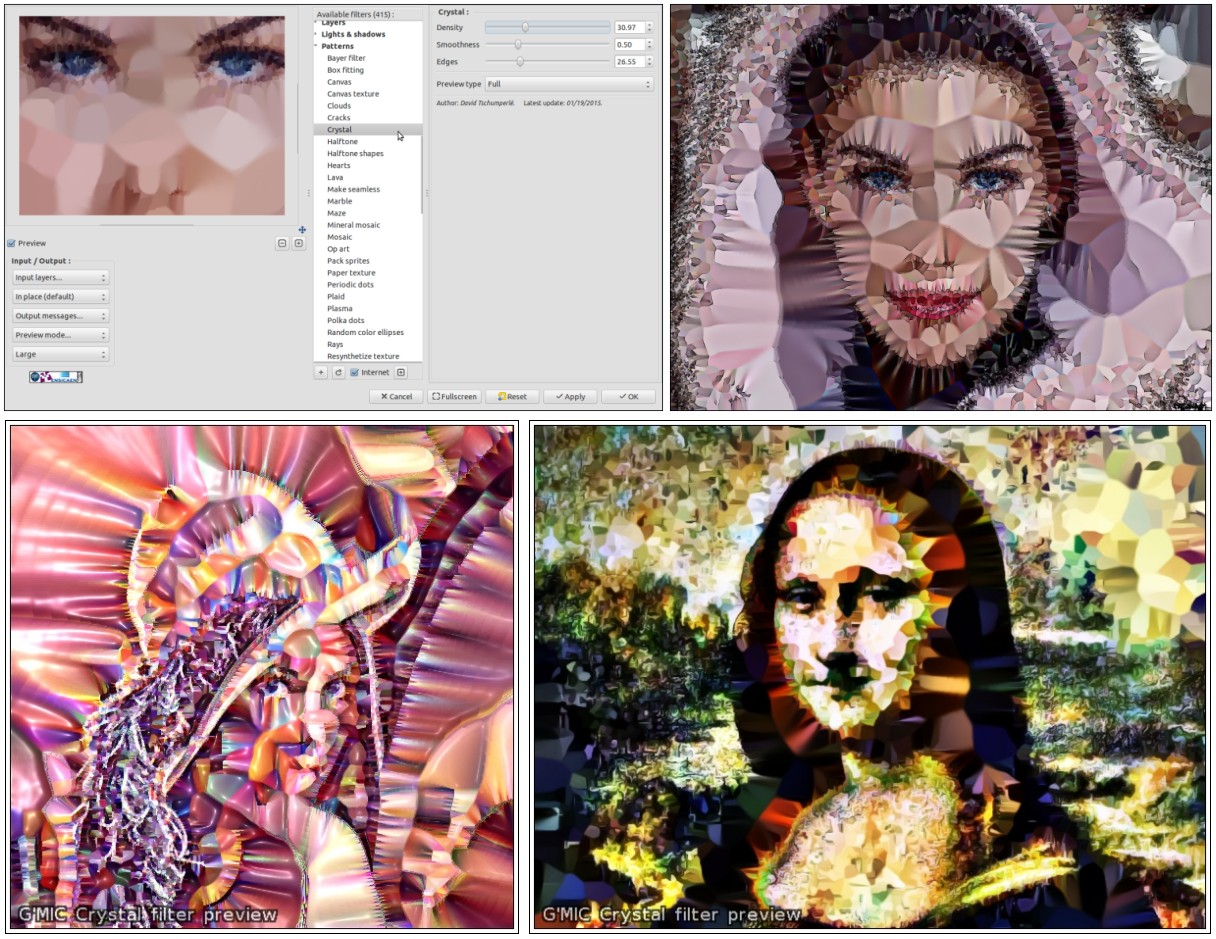Select the Lava filter

[x=335, y=177]
